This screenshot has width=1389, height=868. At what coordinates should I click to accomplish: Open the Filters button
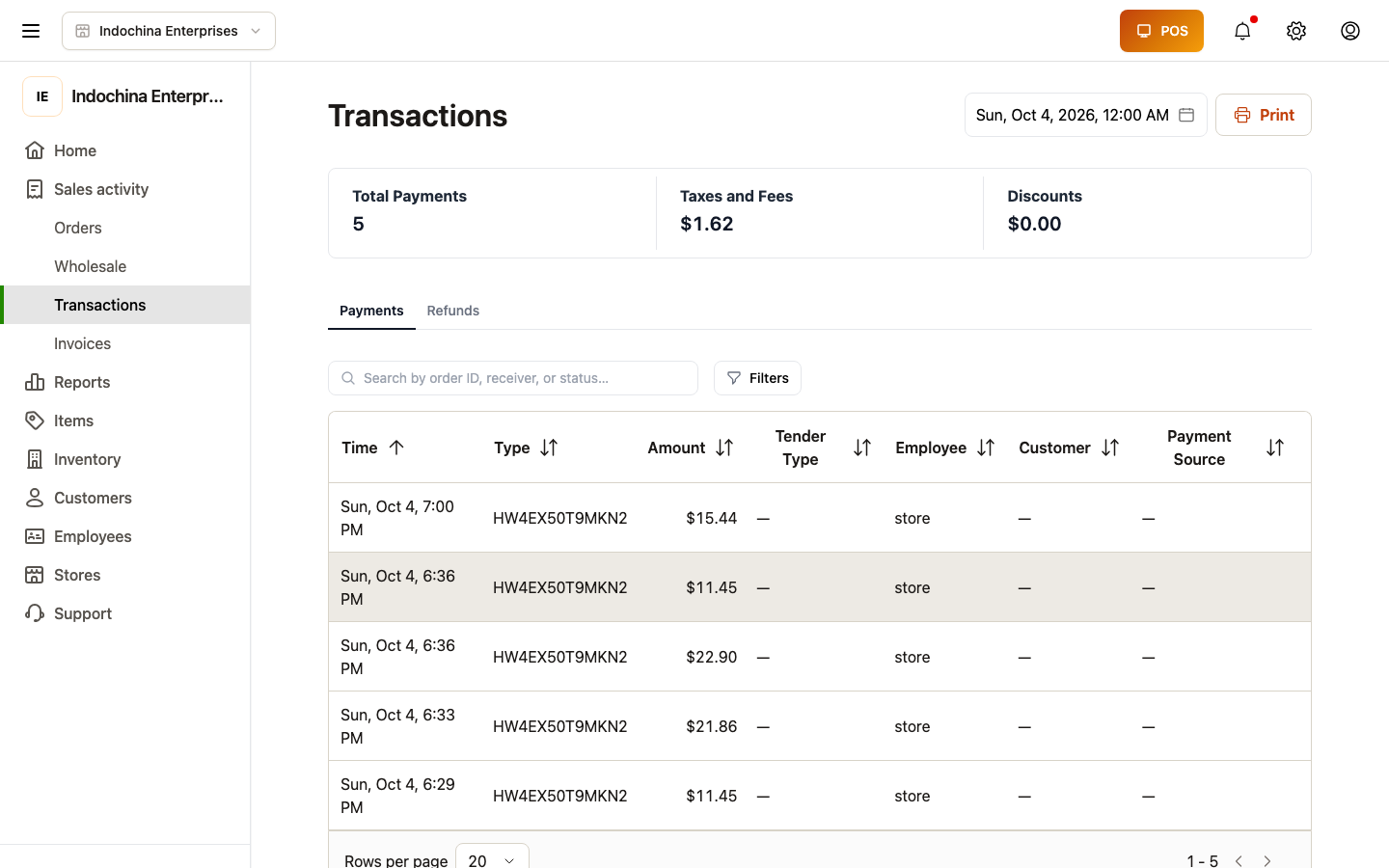[757, 378]
